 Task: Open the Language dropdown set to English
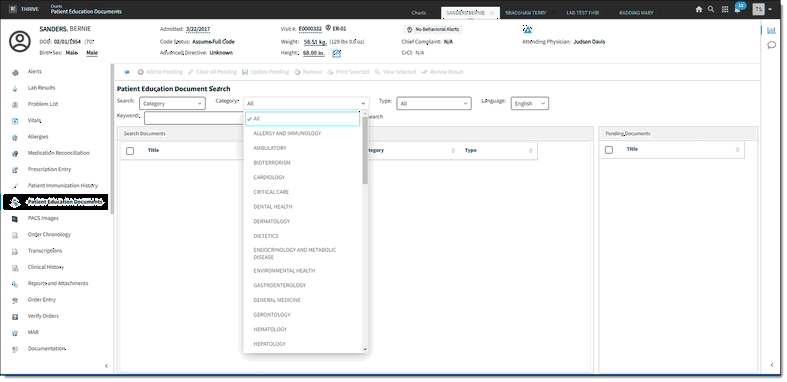point(530,103)
